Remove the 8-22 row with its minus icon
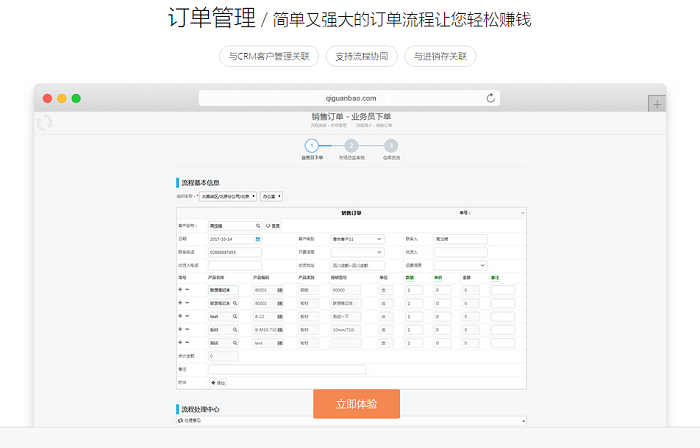Image resolution: width=700 pixels, height=448 pixels. tap(187, 316)
